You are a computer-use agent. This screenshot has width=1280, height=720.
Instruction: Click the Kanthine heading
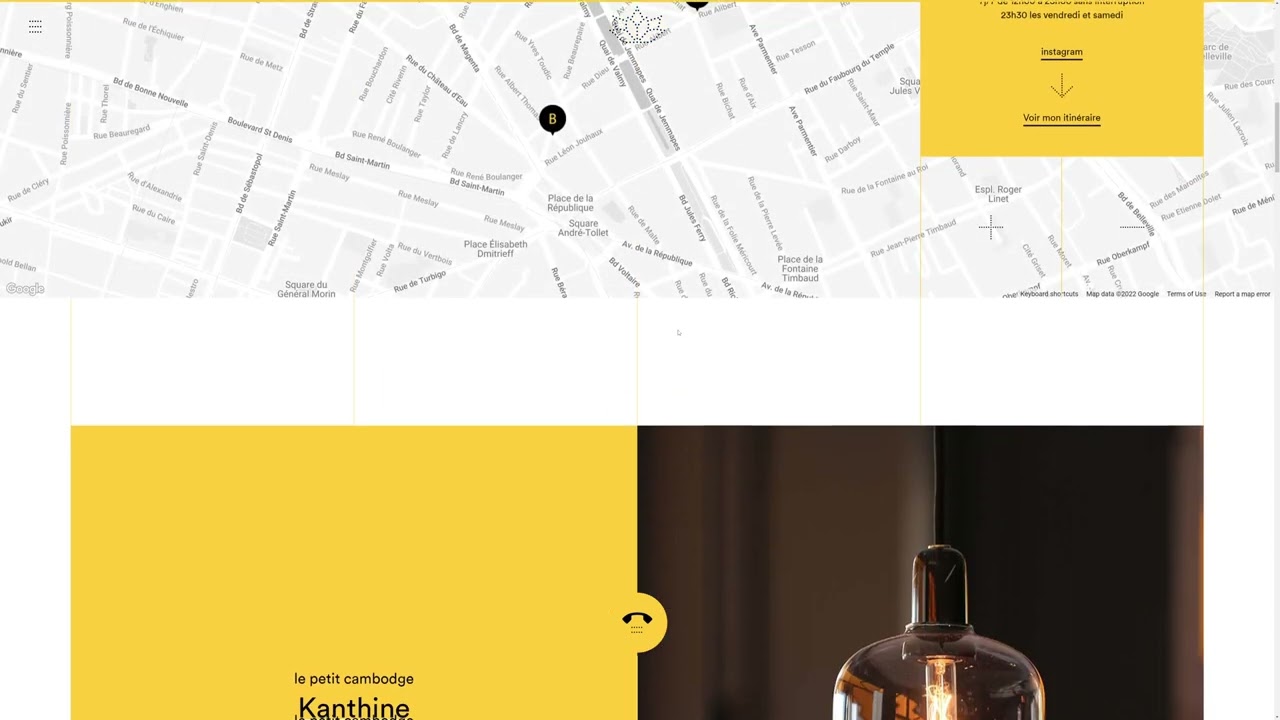[354, 708]
